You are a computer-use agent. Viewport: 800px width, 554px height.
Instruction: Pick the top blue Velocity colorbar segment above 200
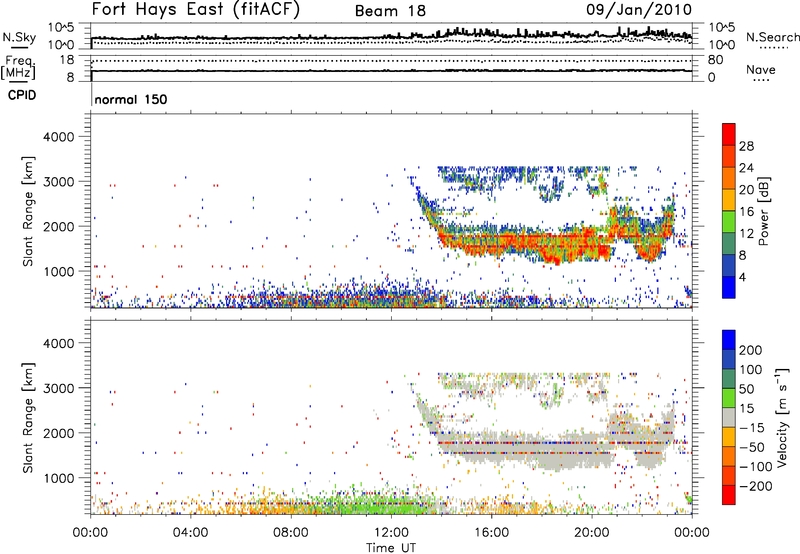(729, 340)
